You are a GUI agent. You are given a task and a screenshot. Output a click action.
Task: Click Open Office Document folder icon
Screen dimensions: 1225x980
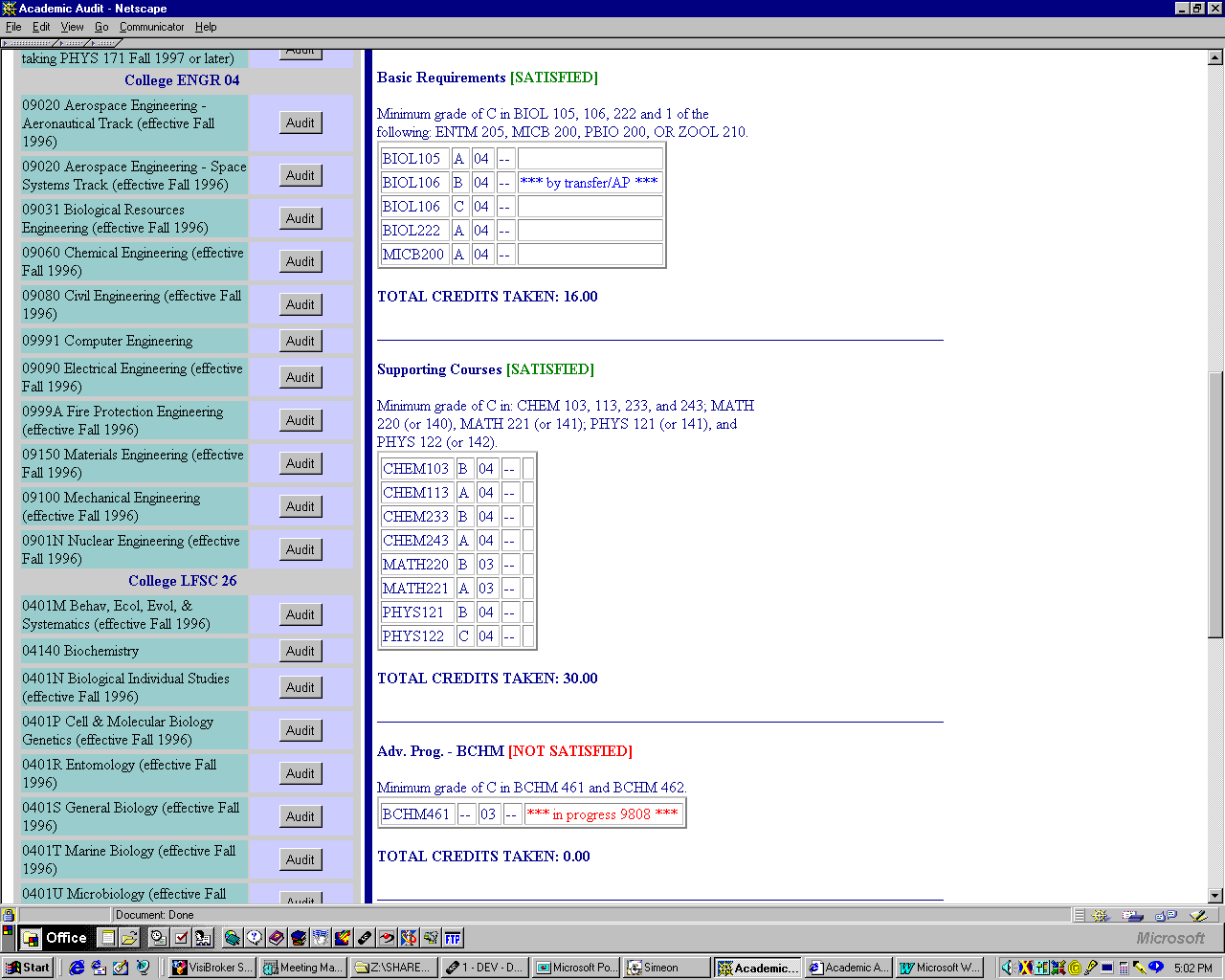click(x=129, y=938)
